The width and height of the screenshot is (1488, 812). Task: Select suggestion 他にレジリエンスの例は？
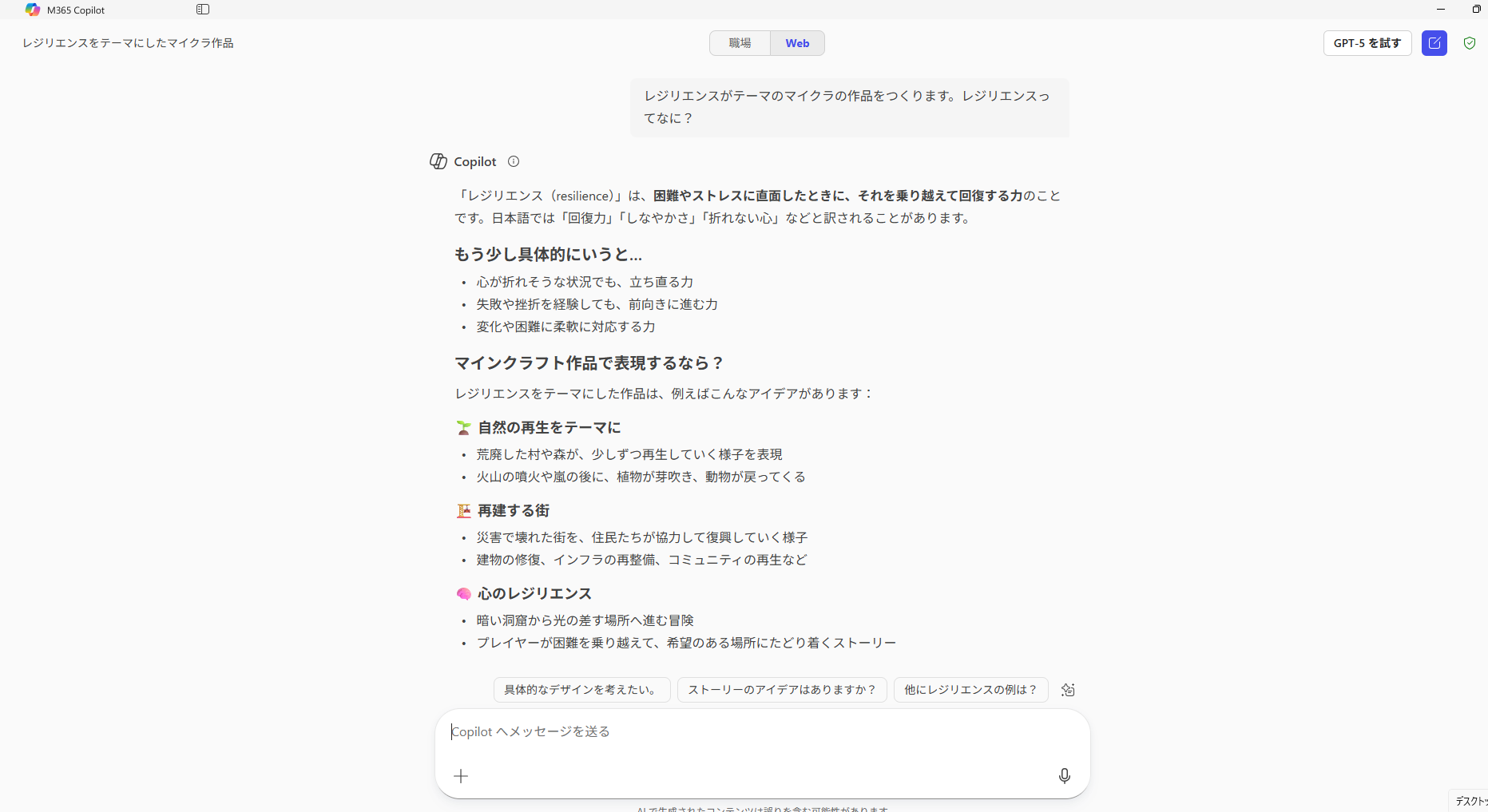[x=970, y=690]
